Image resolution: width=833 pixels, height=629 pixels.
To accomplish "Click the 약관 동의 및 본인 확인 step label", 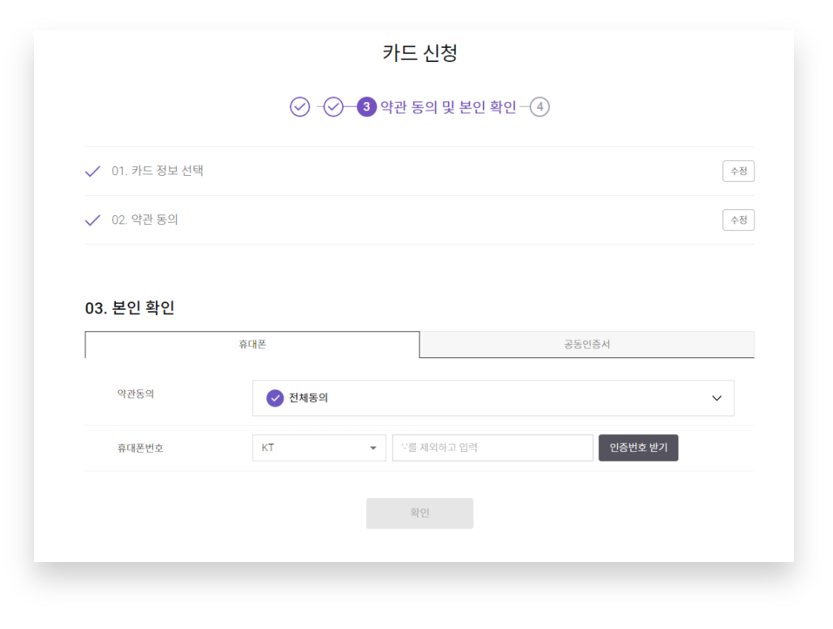I will [x=448, y=107].
